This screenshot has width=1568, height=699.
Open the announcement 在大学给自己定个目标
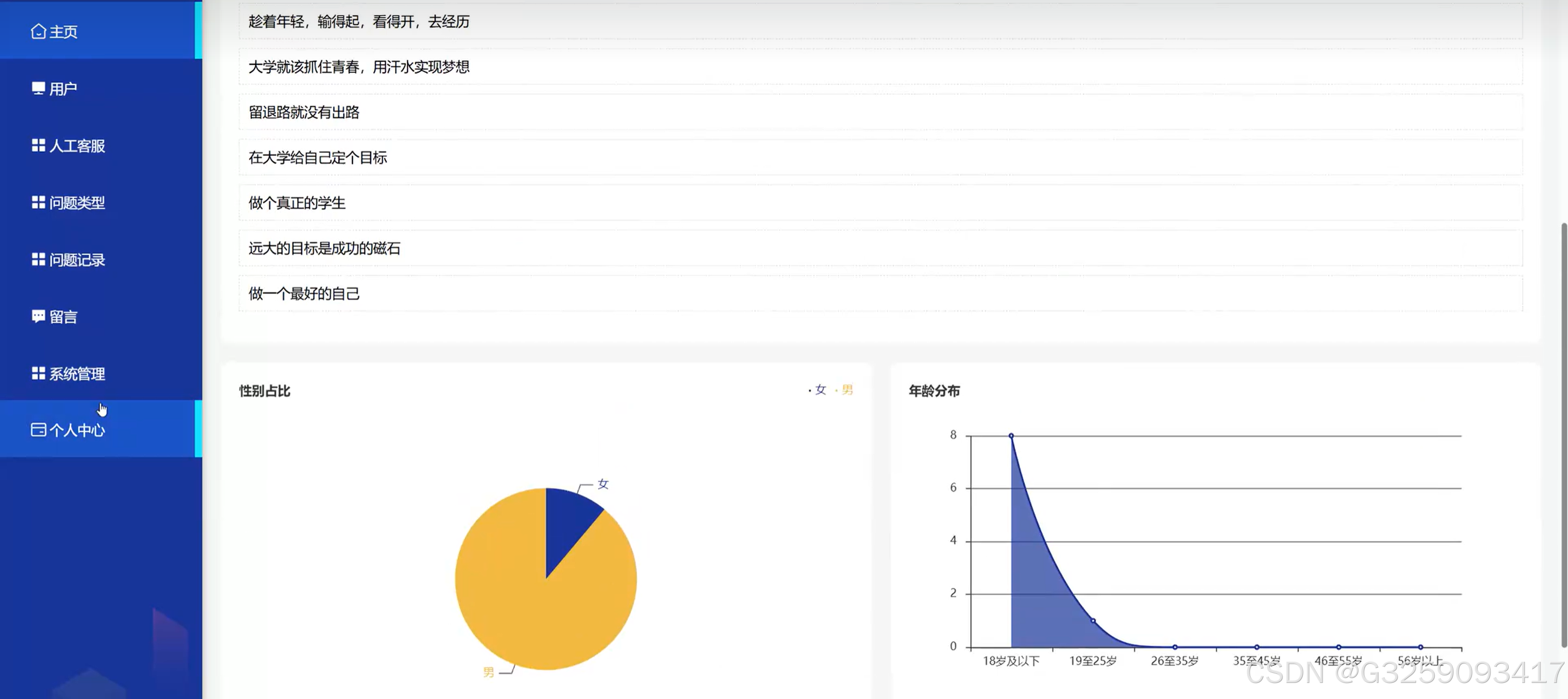click(x=880, y=158)
